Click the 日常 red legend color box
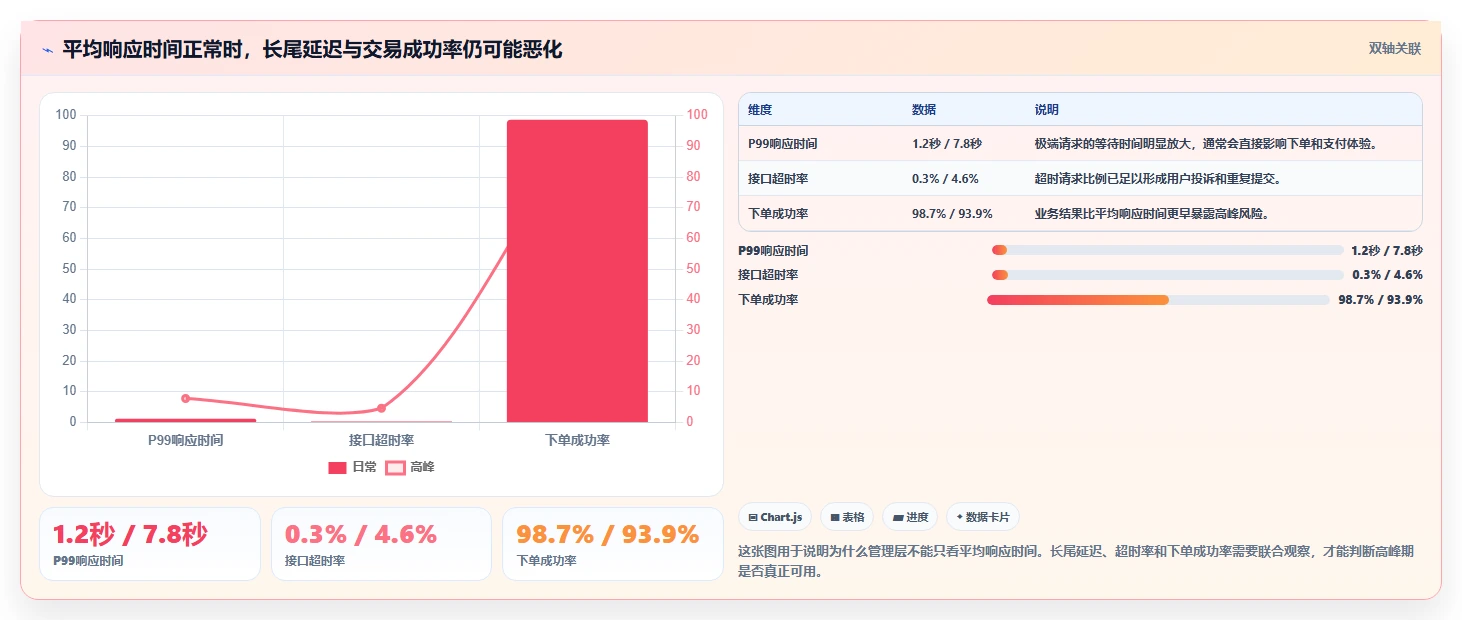The width and height of the screenshot is (1462, 620). [337, 467]
